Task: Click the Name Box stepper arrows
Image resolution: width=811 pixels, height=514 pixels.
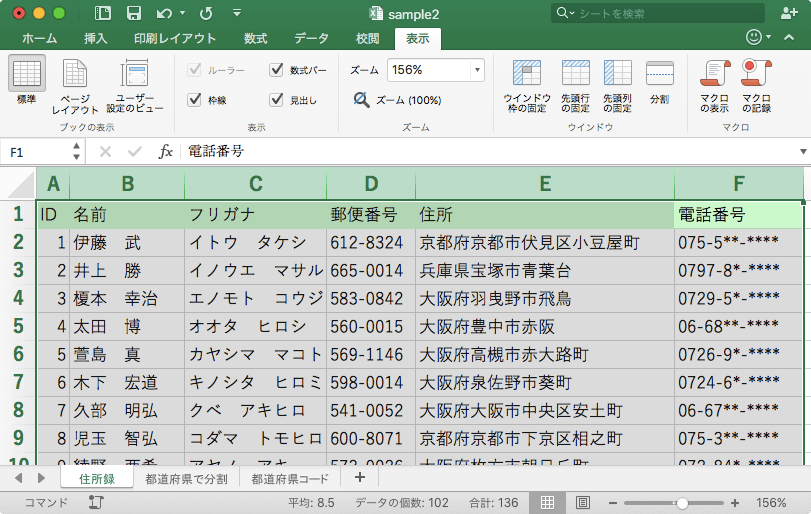Action: [76, 151]
